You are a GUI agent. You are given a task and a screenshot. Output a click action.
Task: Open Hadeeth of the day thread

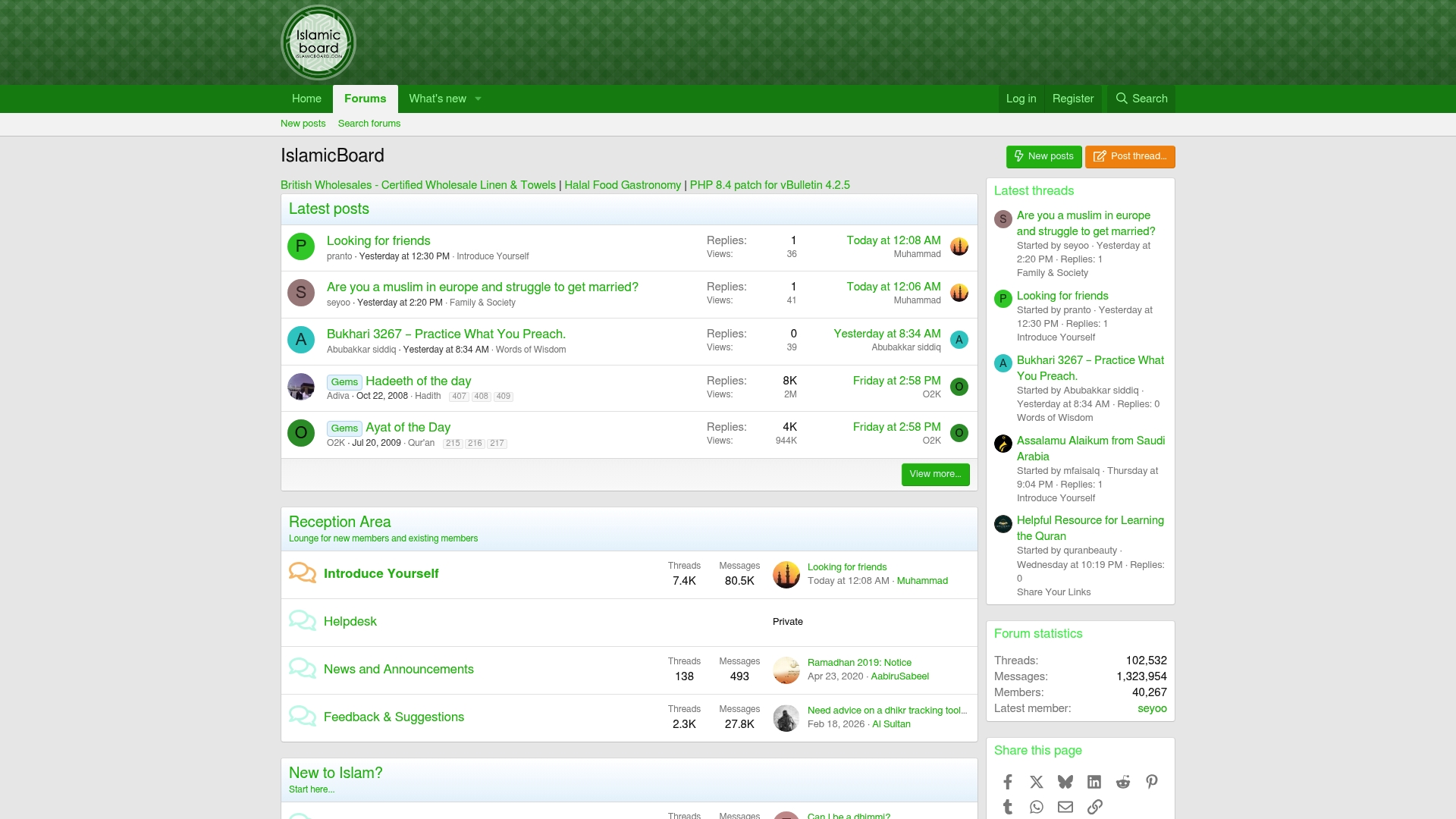click(419, 381)
